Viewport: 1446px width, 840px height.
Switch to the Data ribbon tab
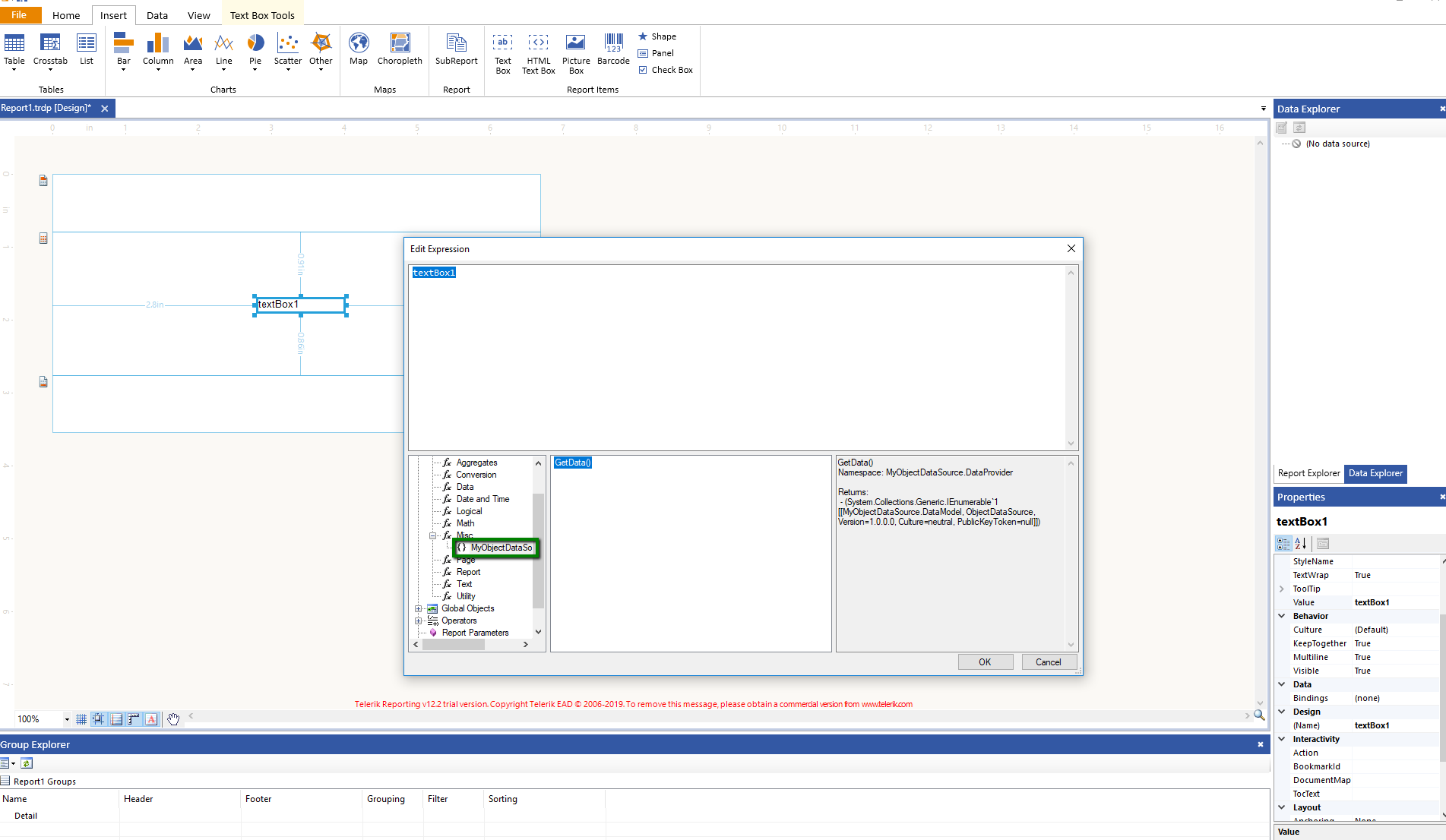tap(157, 15)
